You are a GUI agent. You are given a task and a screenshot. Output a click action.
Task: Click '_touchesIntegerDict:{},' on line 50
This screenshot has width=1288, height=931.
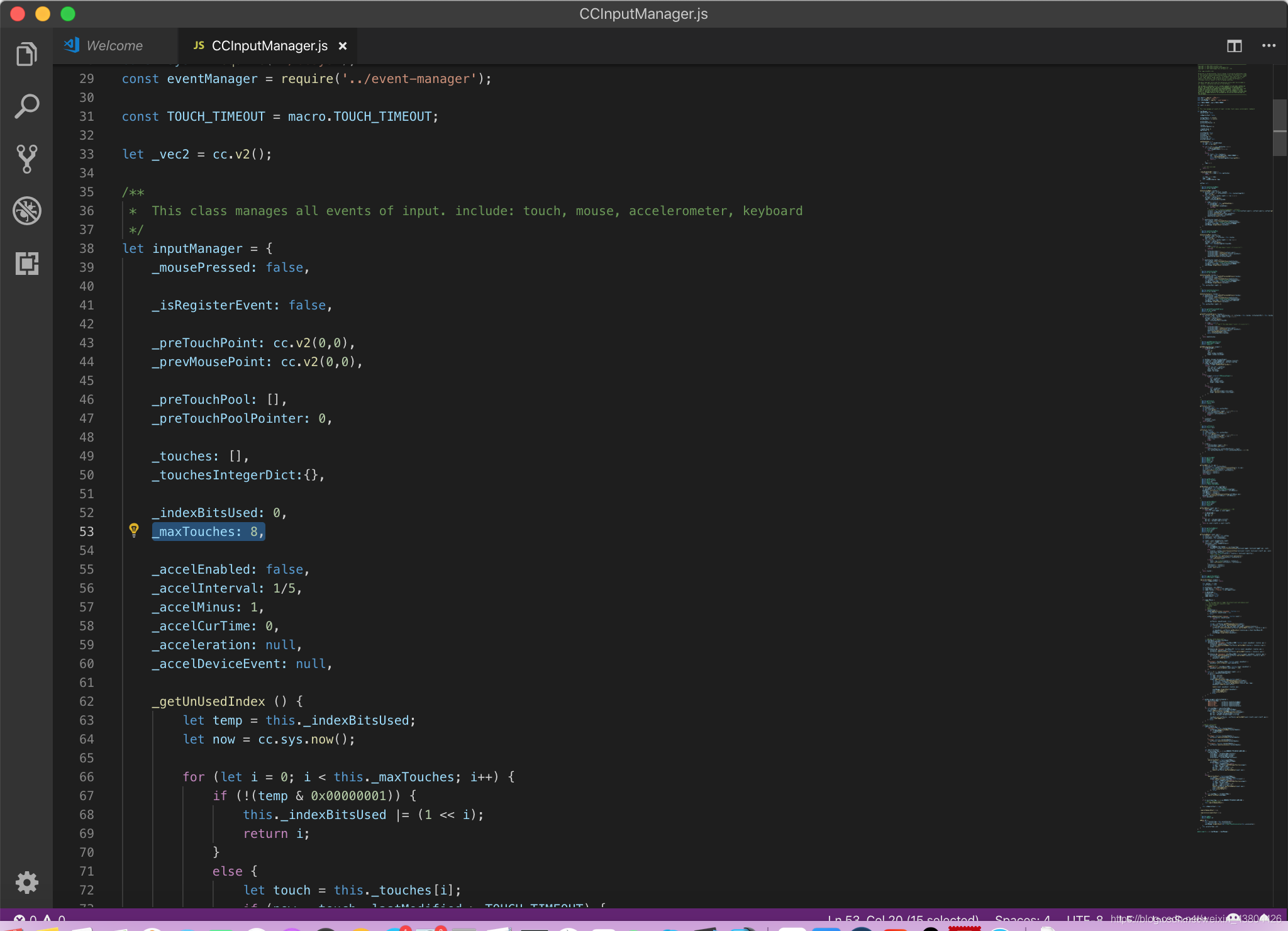point(238,475)
